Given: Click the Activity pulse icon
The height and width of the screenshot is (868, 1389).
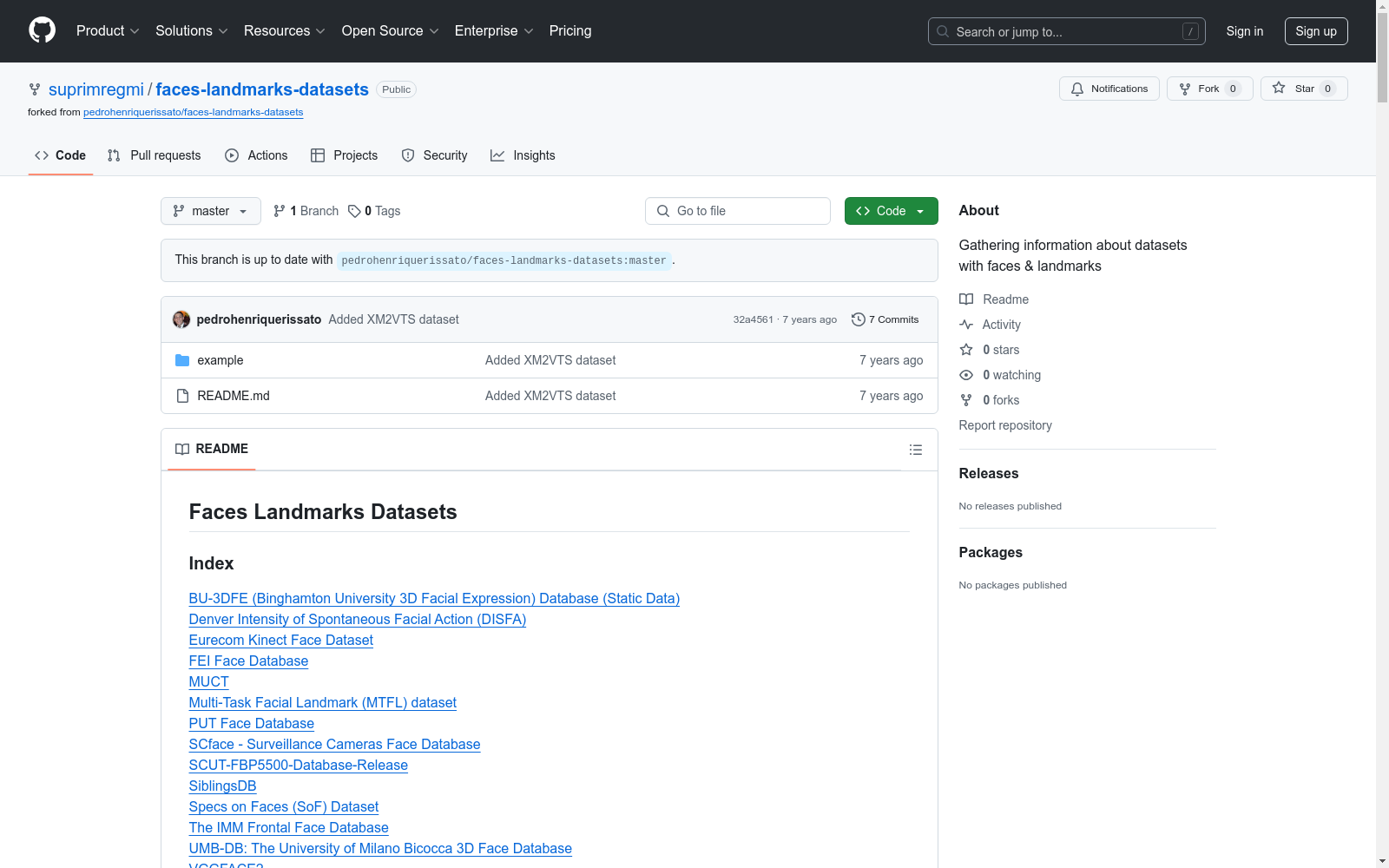Looking at the screenshot, I should (966, 325).
